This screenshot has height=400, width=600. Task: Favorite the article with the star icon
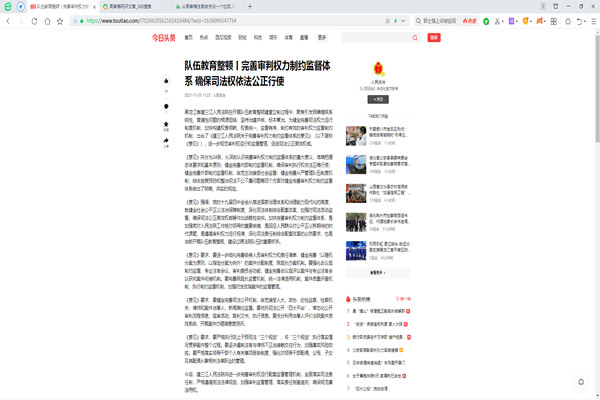click(166, 124)
